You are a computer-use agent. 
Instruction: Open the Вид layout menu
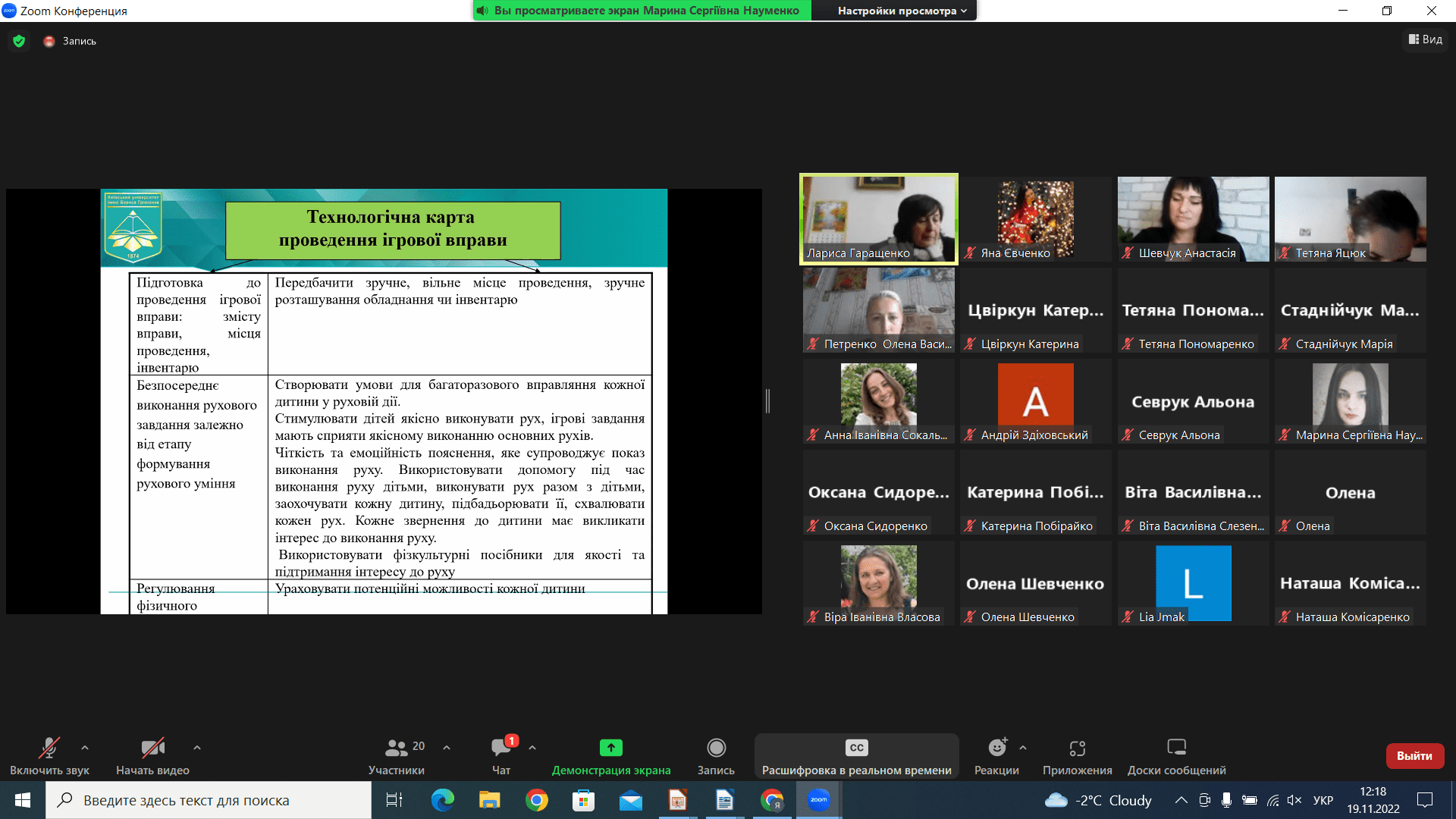(1426, 39)
